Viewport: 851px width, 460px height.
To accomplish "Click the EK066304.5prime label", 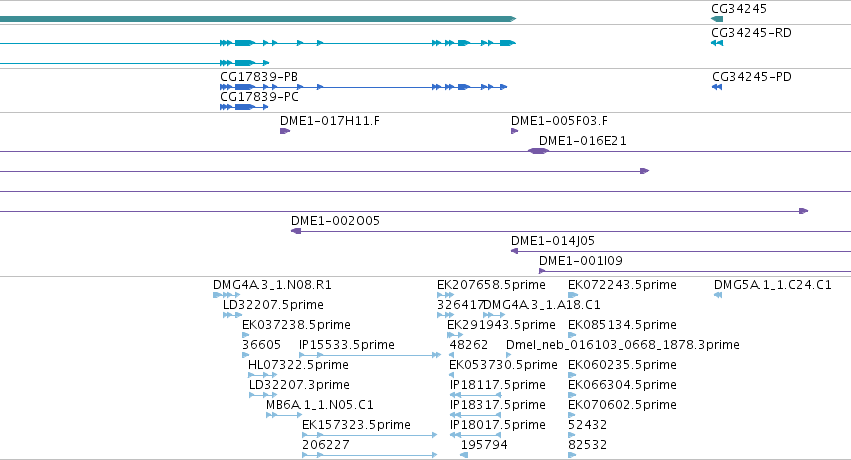I will [622, 385].
